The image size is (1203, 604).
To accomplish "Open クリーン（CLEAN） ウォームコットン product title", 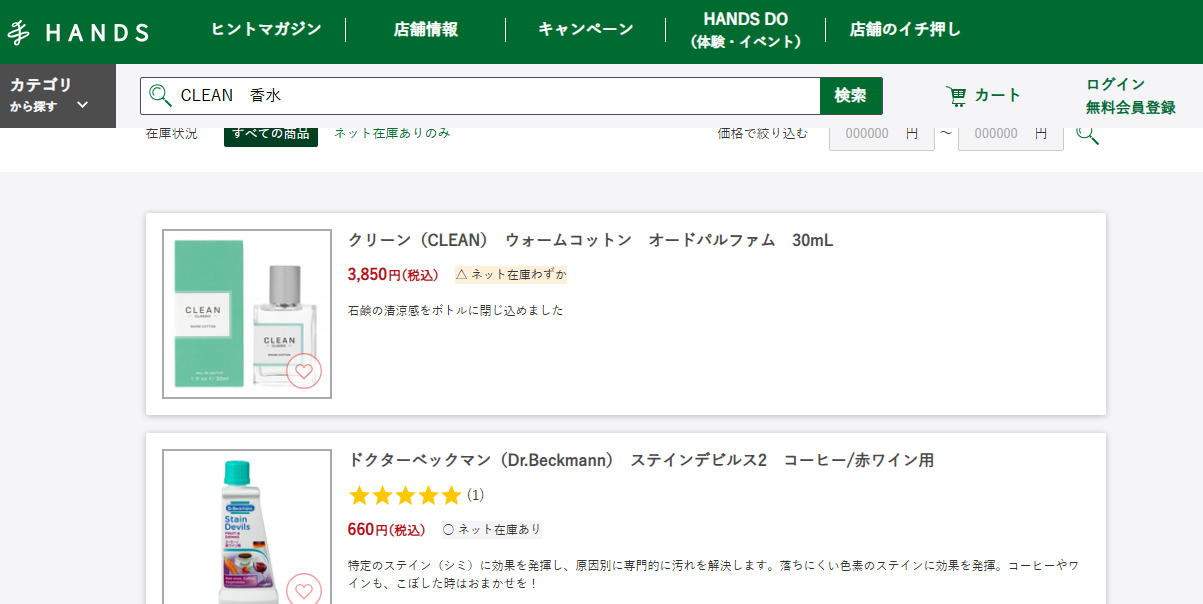I will click(x=590, y=241).
